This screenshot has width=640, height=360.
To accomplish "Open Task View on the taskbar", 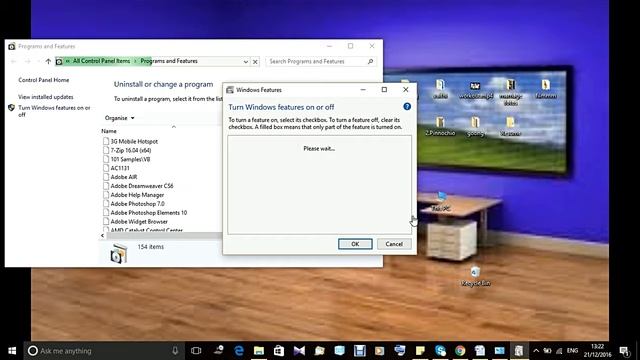I will click(196, 351).
